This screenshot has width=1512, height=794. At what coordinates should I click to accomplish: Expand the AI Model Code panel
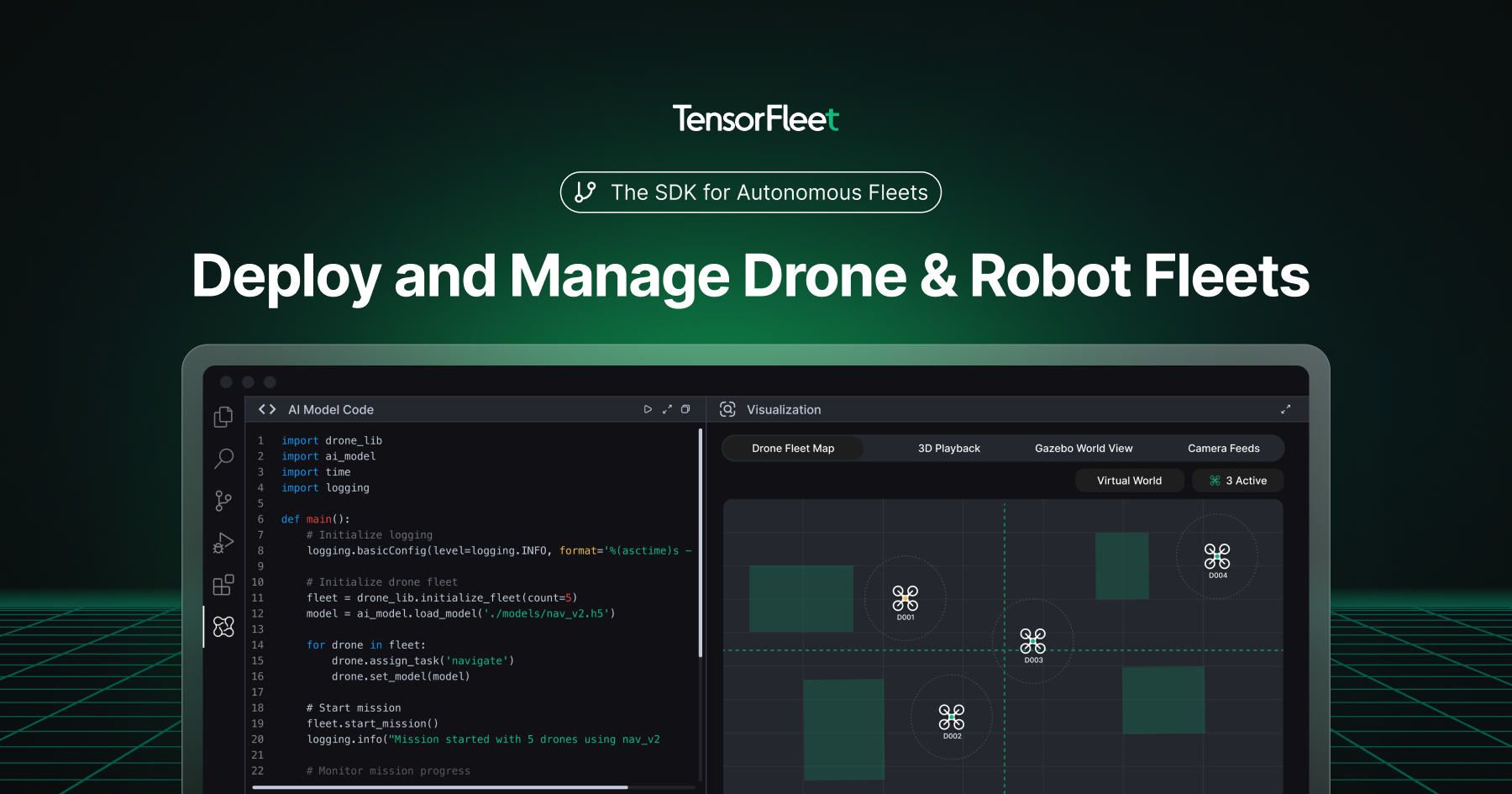(x=667, y=409)
